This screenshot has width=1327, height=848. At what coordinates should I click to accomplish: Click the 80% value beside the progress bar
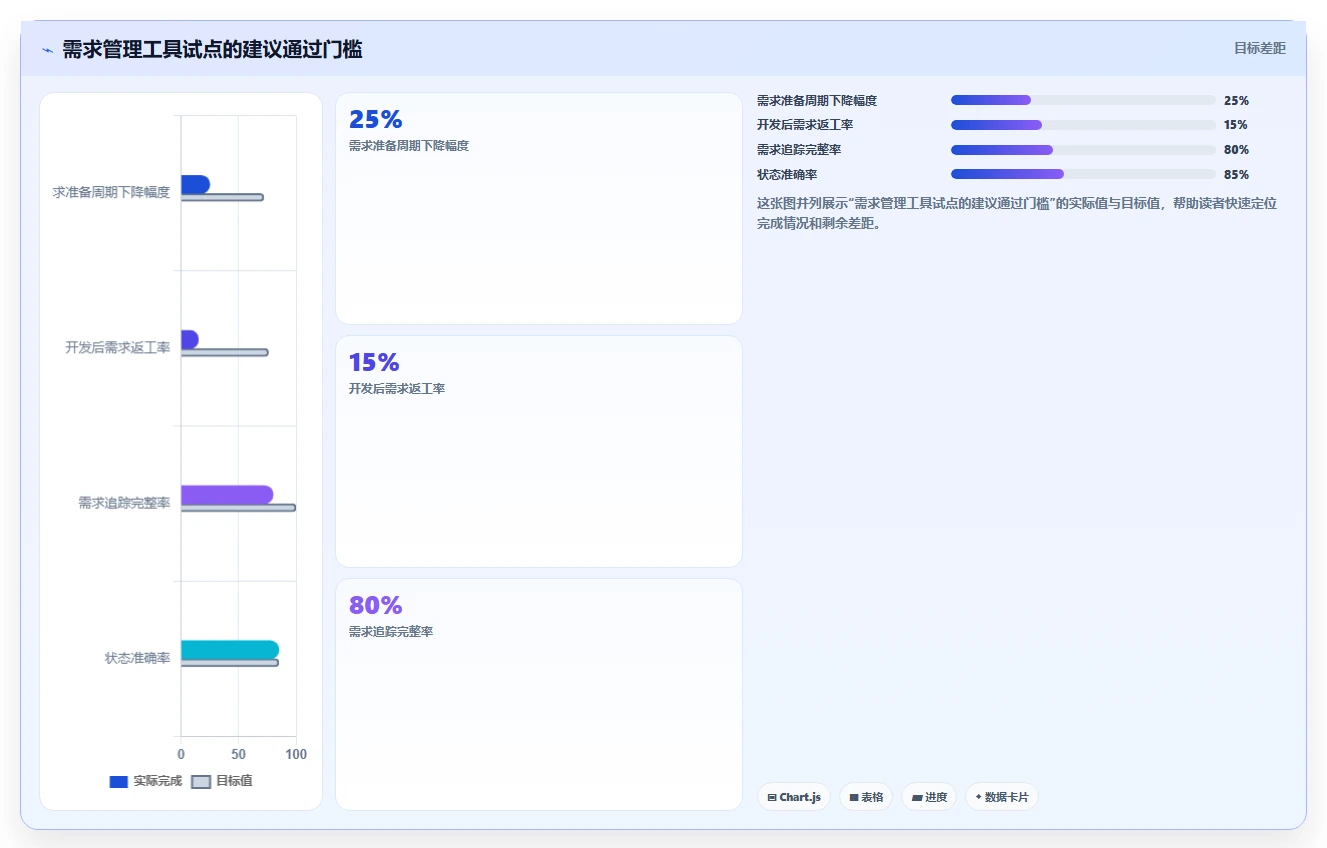[1236, 150]
